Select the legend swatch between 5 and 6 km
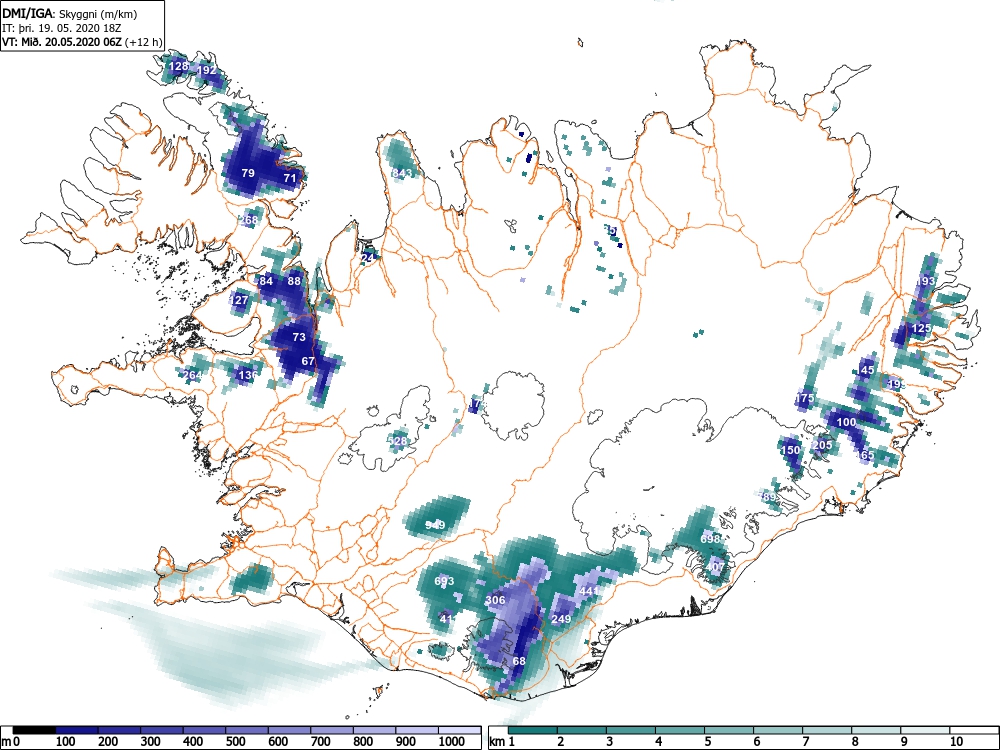This screenshot has width=1000, height=750. 729,730
